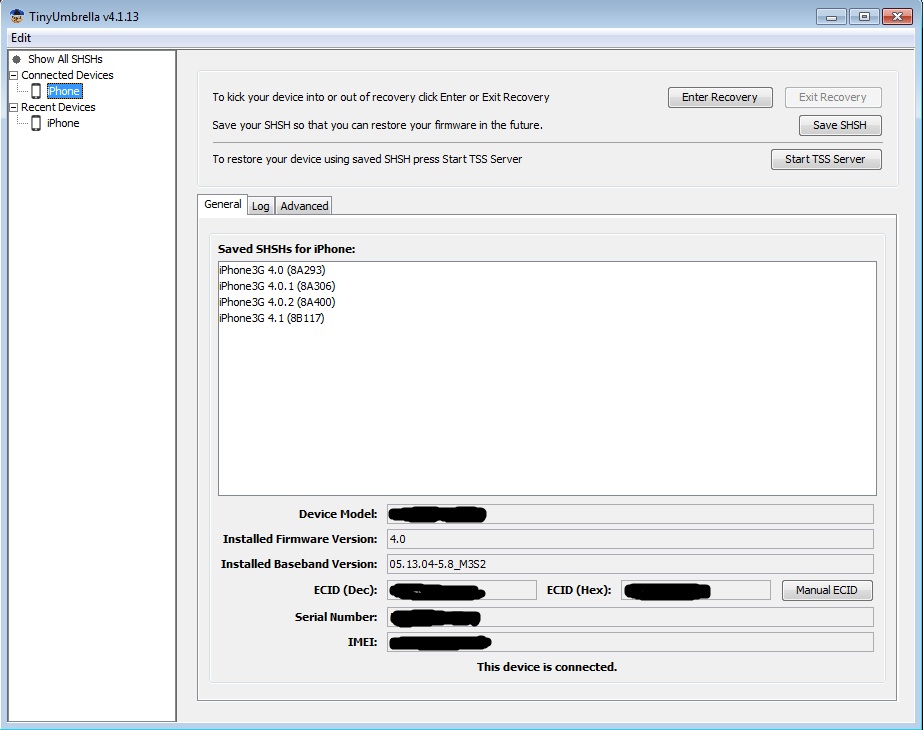The height and width of the screenshot is (730, 923).
Task: Click the recent iPhone device icon
Action: [x=36, y=123]
